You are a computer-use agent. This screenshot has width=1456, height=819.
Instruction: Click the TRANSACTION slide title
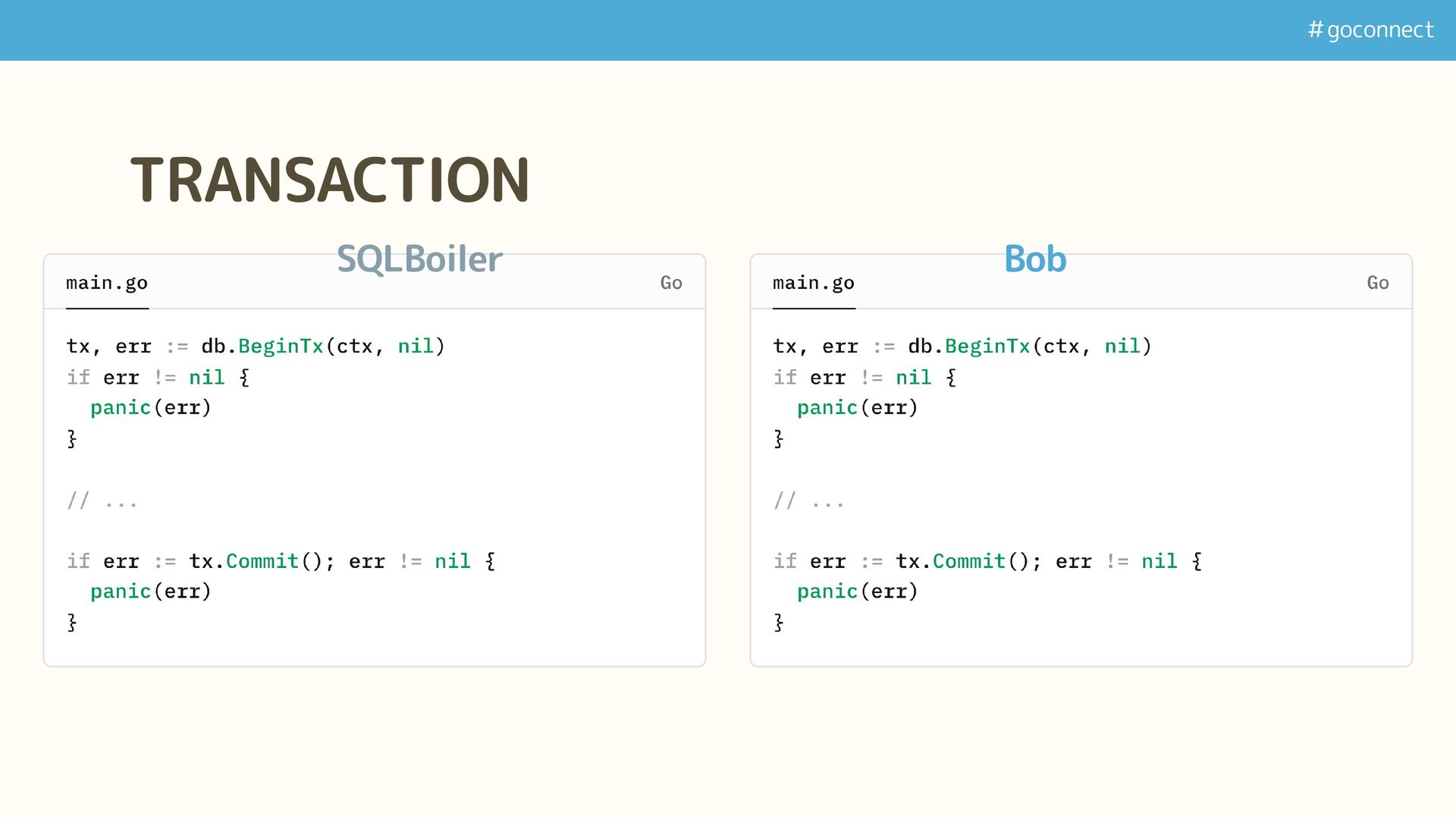coord(330,180)
